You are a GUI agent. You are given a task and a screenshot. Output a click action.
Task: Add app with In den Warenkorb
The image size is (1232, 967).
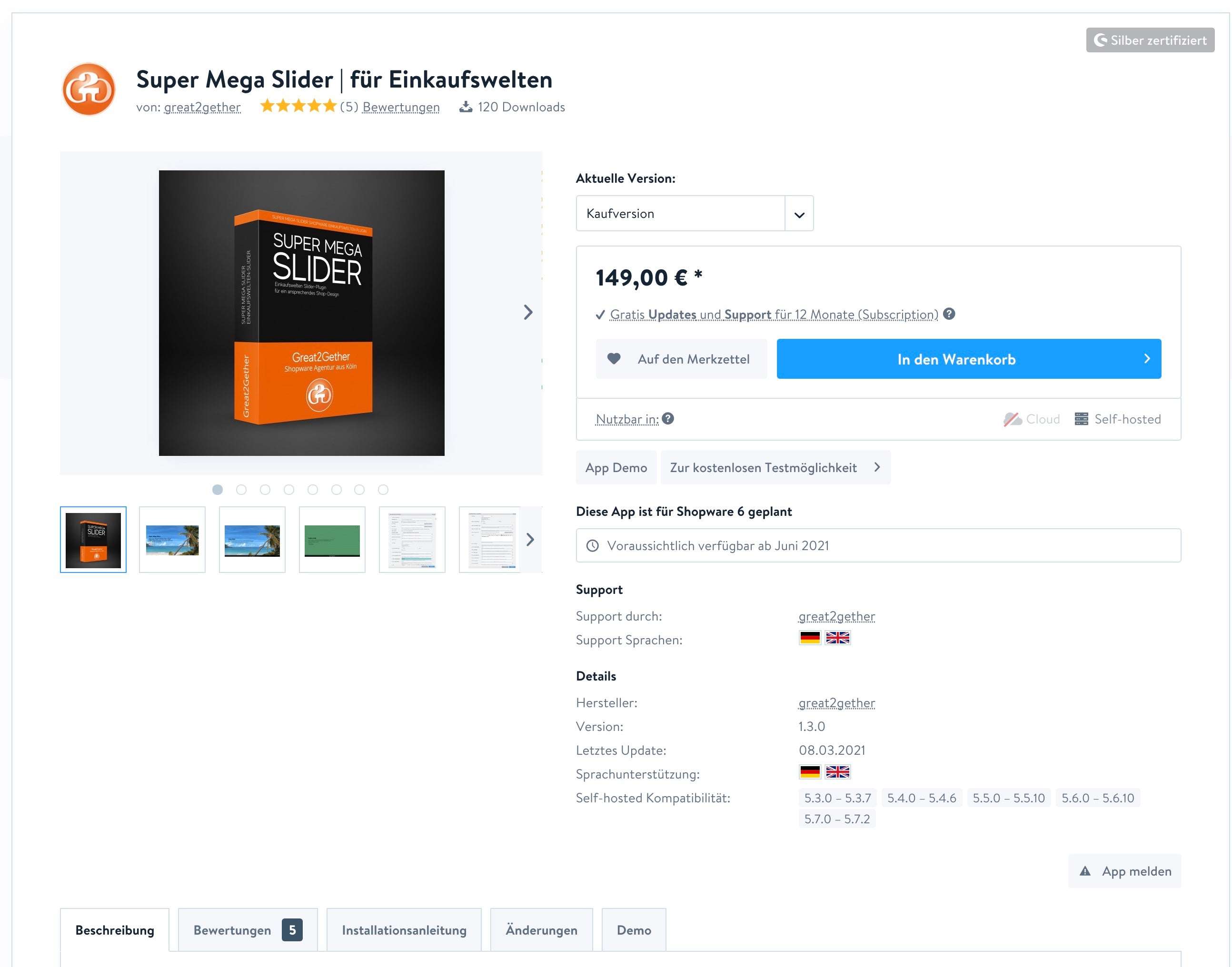coord(968,359)
